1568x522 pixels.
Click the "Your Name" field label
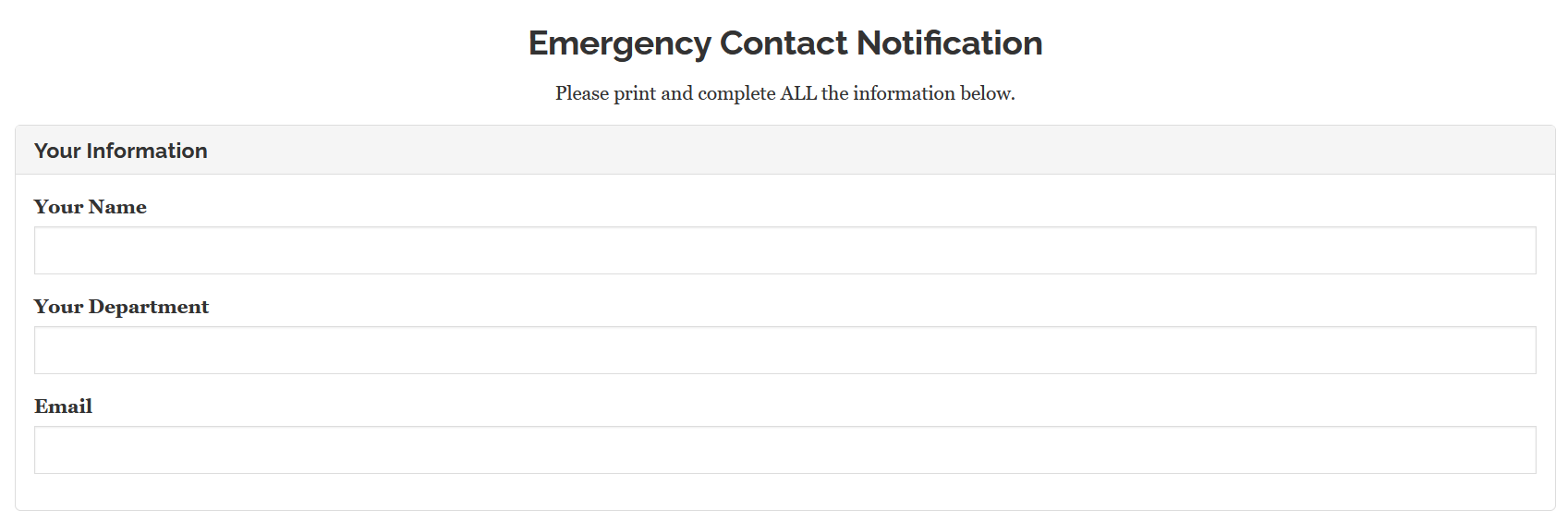91,207
